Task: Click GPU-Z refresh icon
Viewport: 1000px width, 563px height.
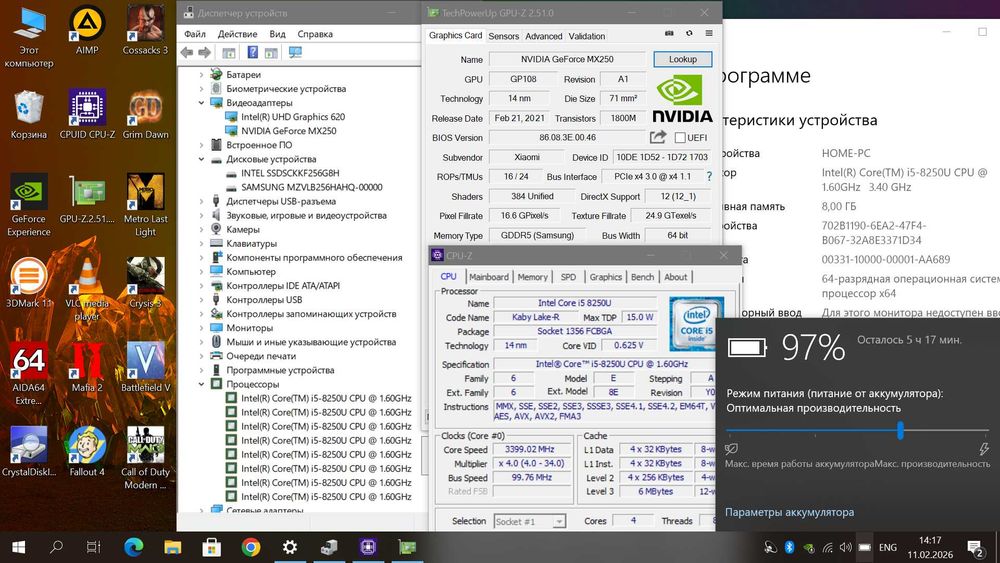Action: (x=689, y=33)
